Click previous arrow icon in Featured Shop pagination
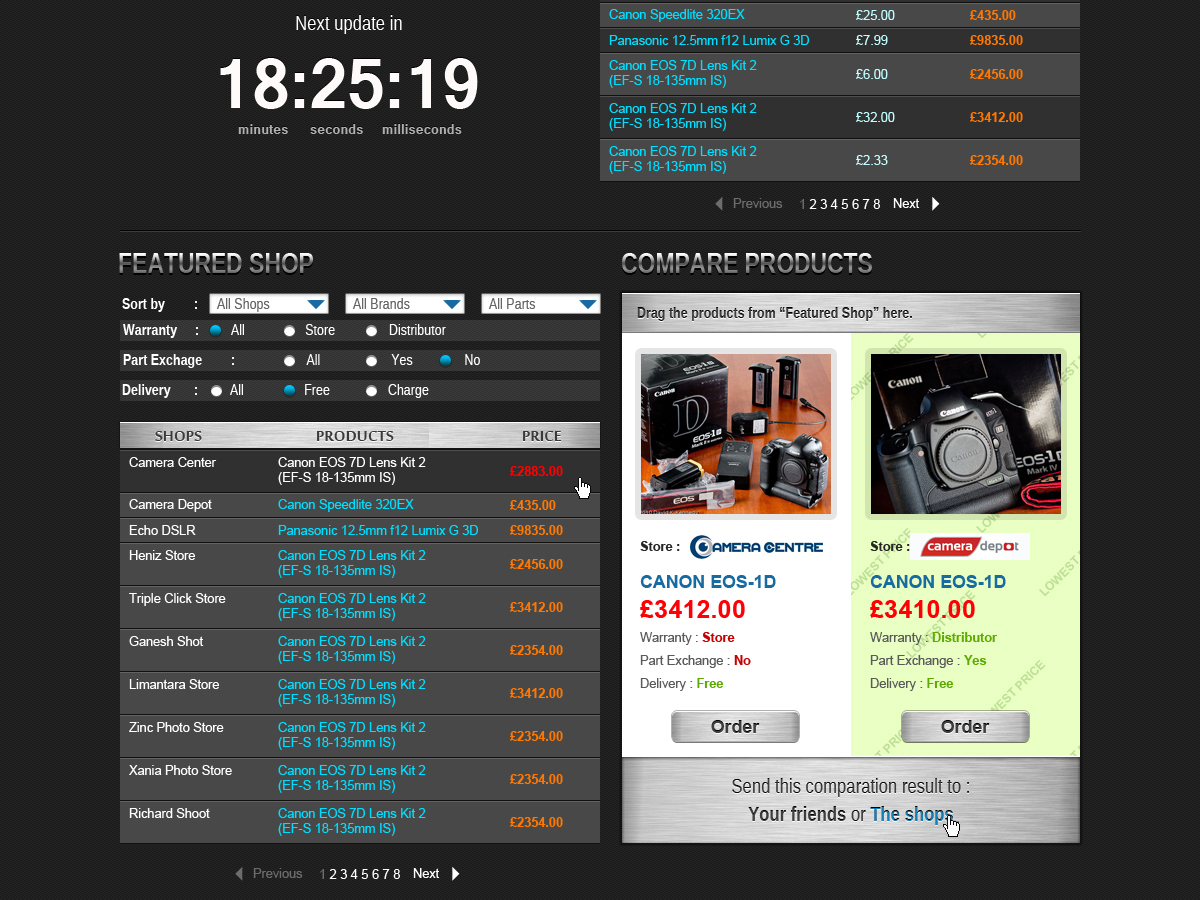The height and width of the screenshot is (900, 1200). tap(239, 874)
